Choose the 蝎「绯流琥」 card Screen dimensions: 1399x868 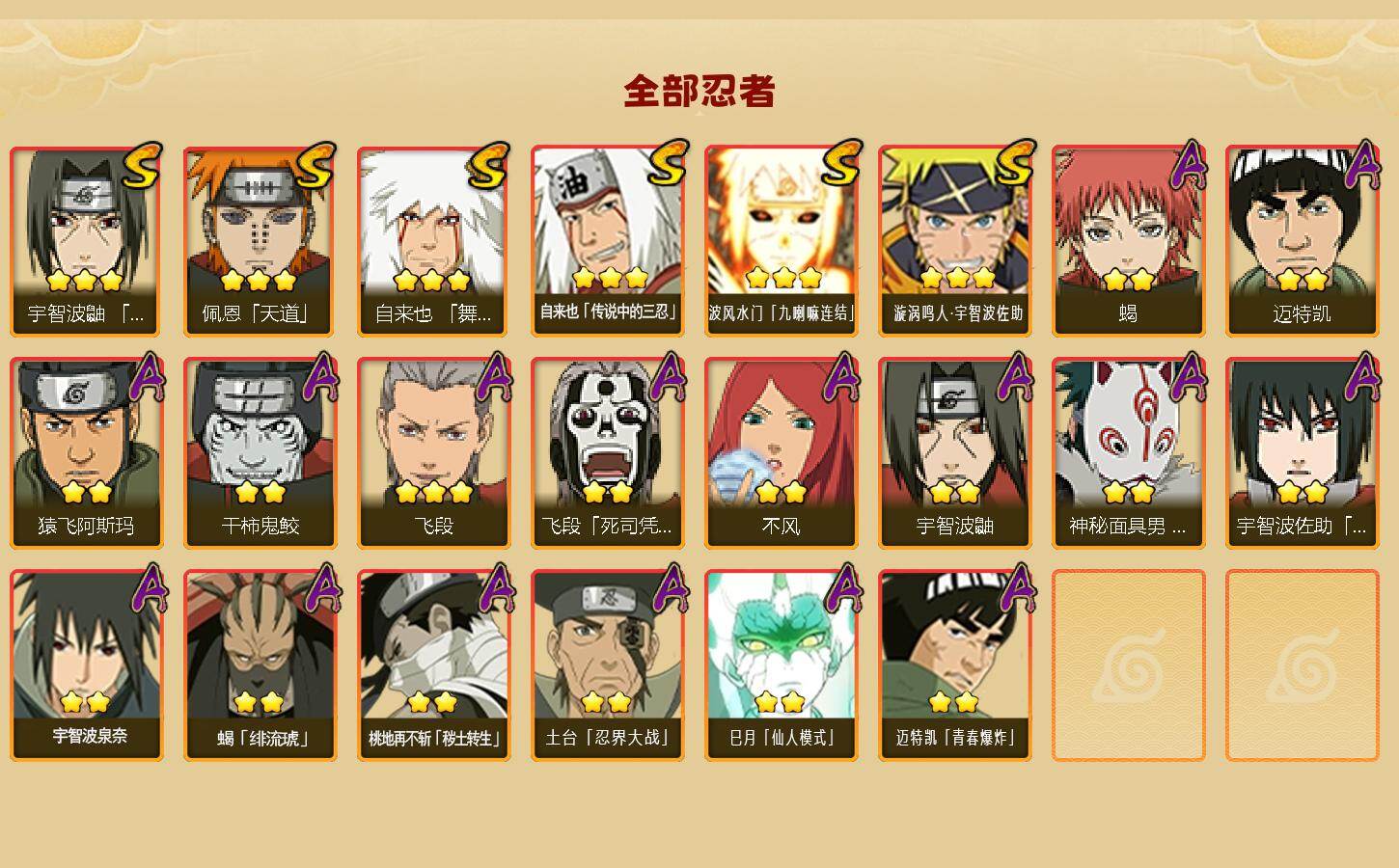(x=260, y=665)
